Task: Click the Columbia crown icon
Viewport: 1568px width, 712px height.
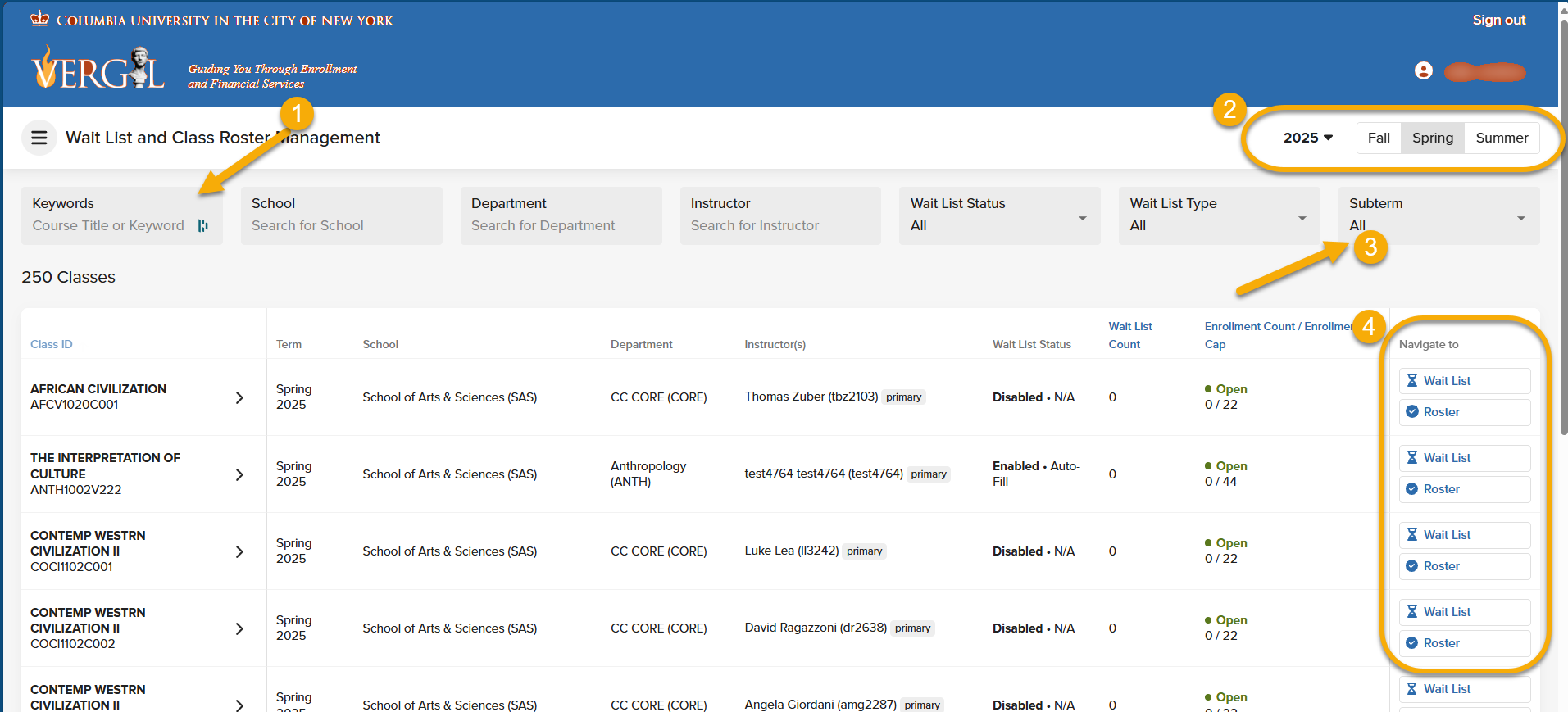Action: click(x=40, y=18)
